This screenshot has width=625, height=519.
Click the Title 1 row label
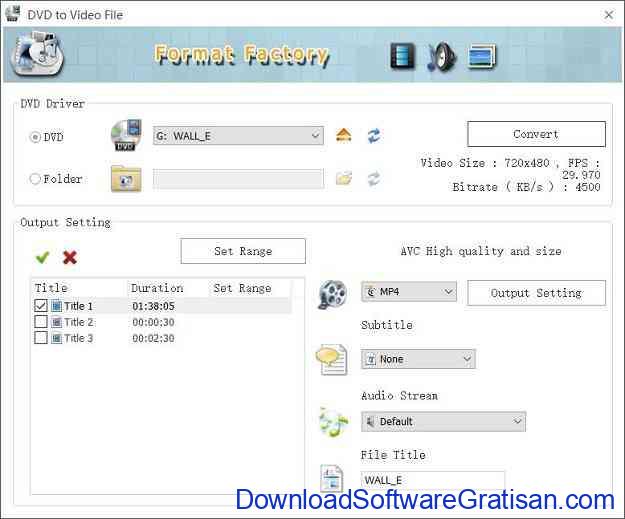pos(78,306)
